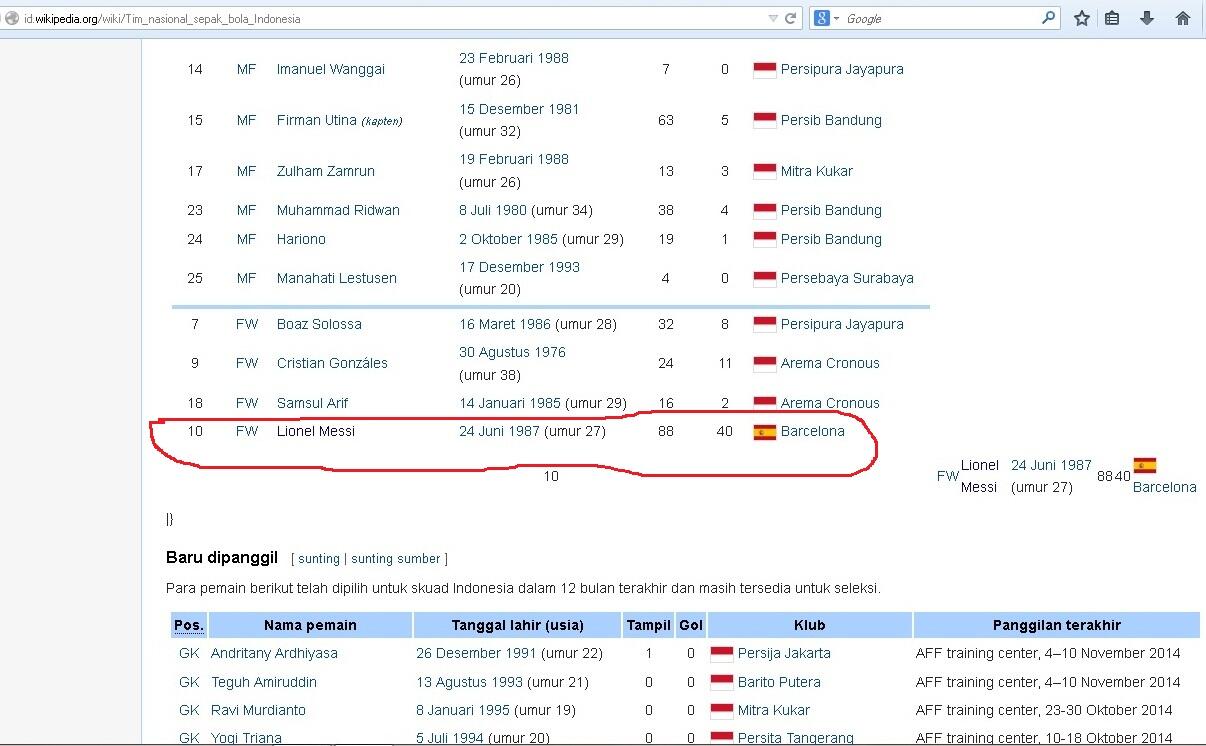Click FW position link for Boaz Solossa

(247, 324)
